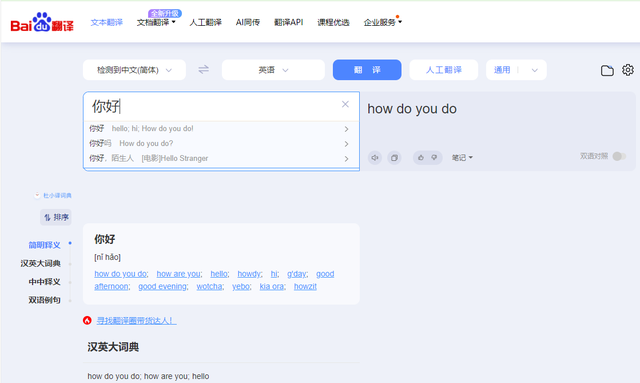
Task: Copy the translation result icon
Action: click(394, 158)
